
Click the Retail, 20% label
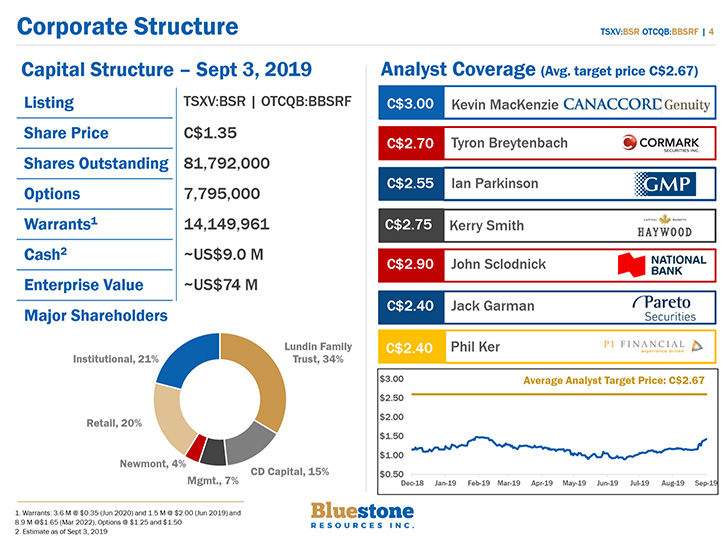(114, 423)
